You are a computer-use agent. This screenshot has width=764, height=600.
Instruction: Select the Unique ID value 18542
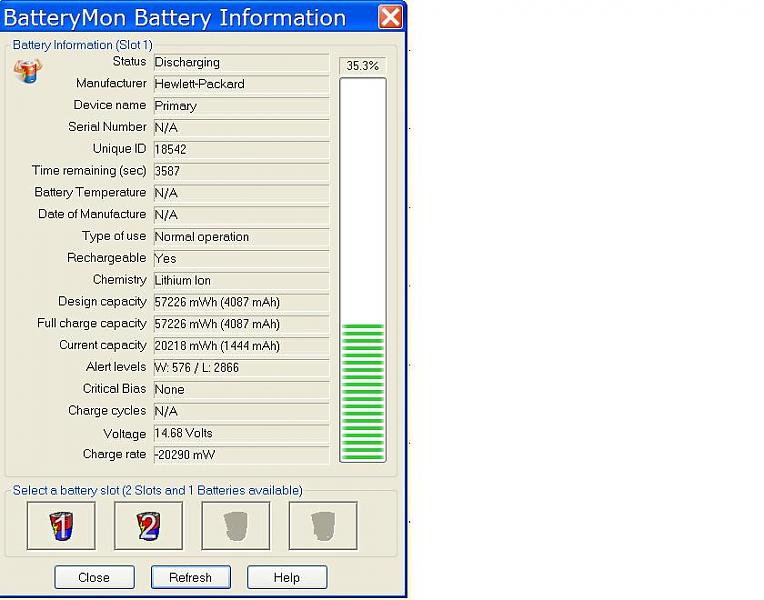pos(240,149)
